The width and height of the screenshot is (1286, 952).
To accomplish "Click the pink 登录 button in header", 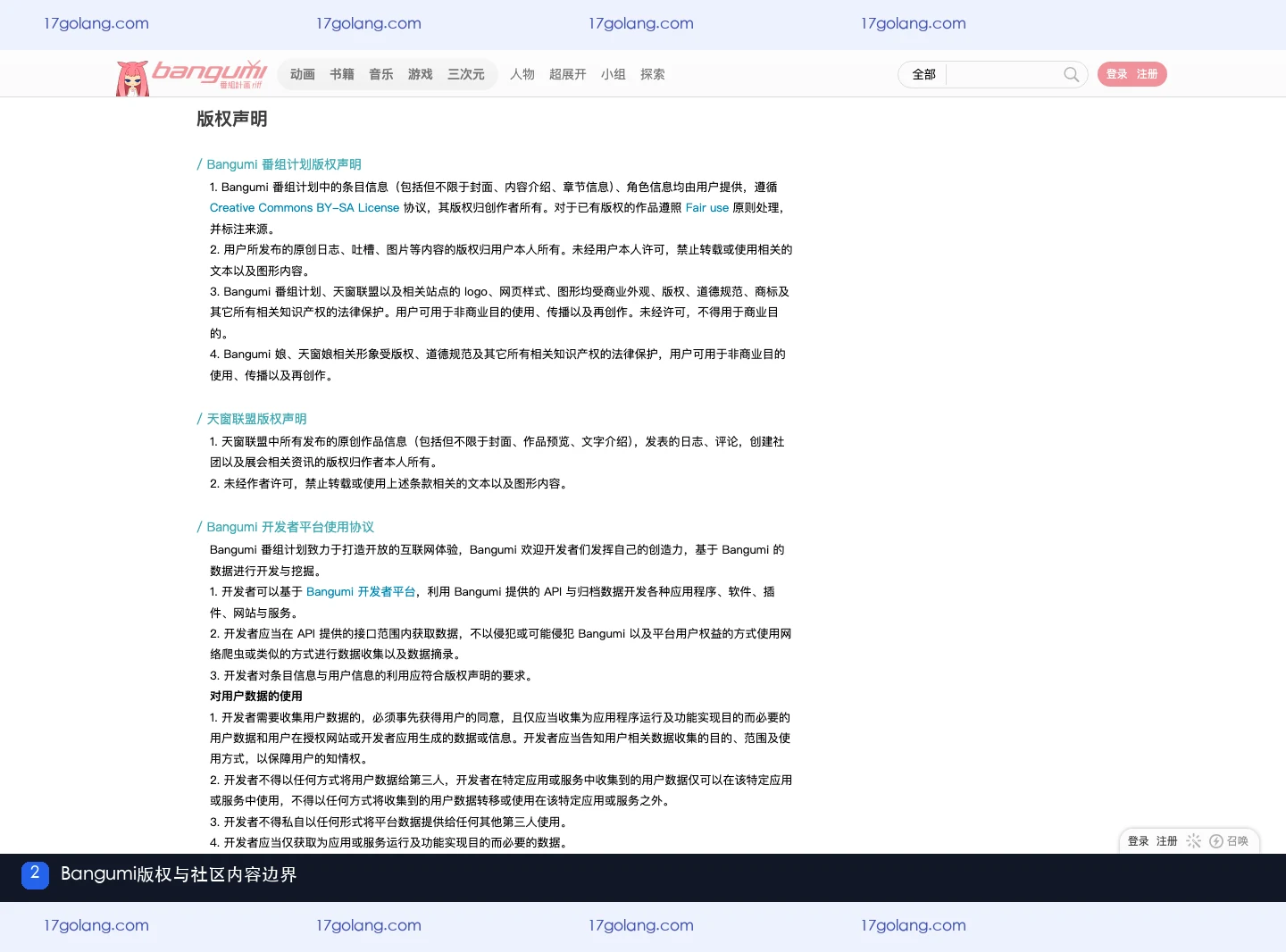I will tap(1117, 74).
